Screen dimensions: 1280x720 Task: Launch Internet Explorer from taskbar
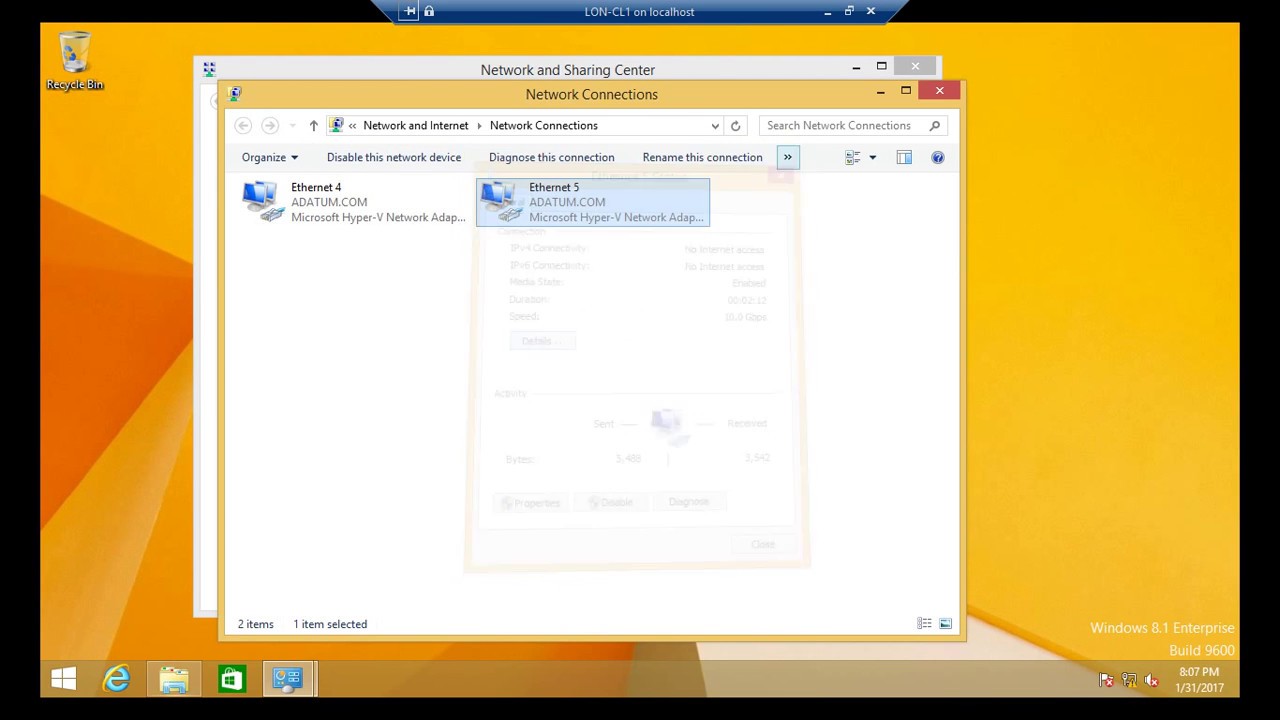point(118,680)
